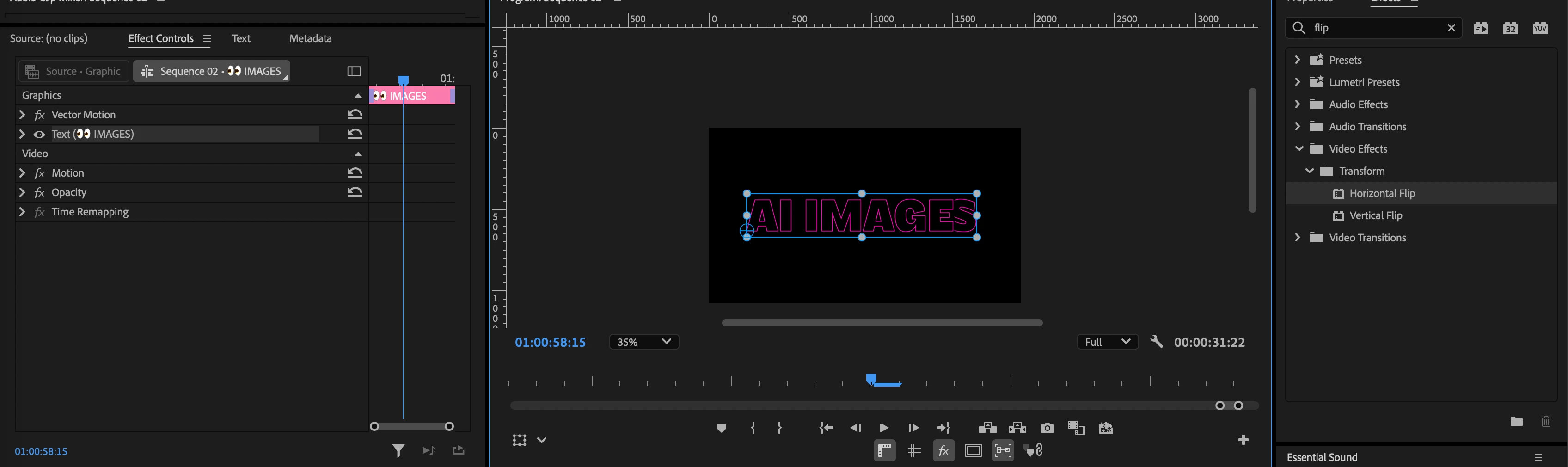Open the Full playback resolution dropdown

[x=1107, y=342]
